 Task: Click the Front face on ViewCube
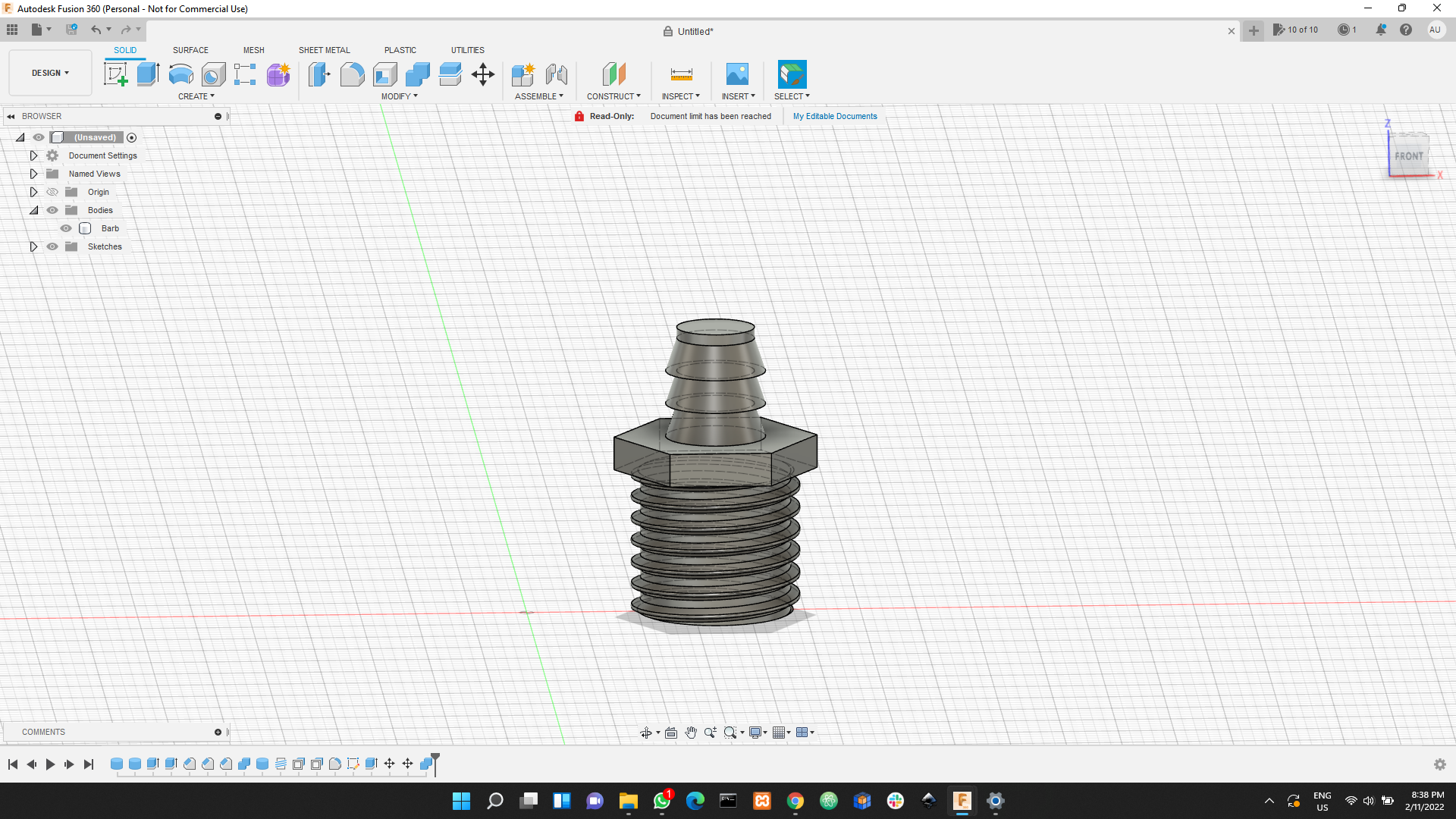[1409, 156]
